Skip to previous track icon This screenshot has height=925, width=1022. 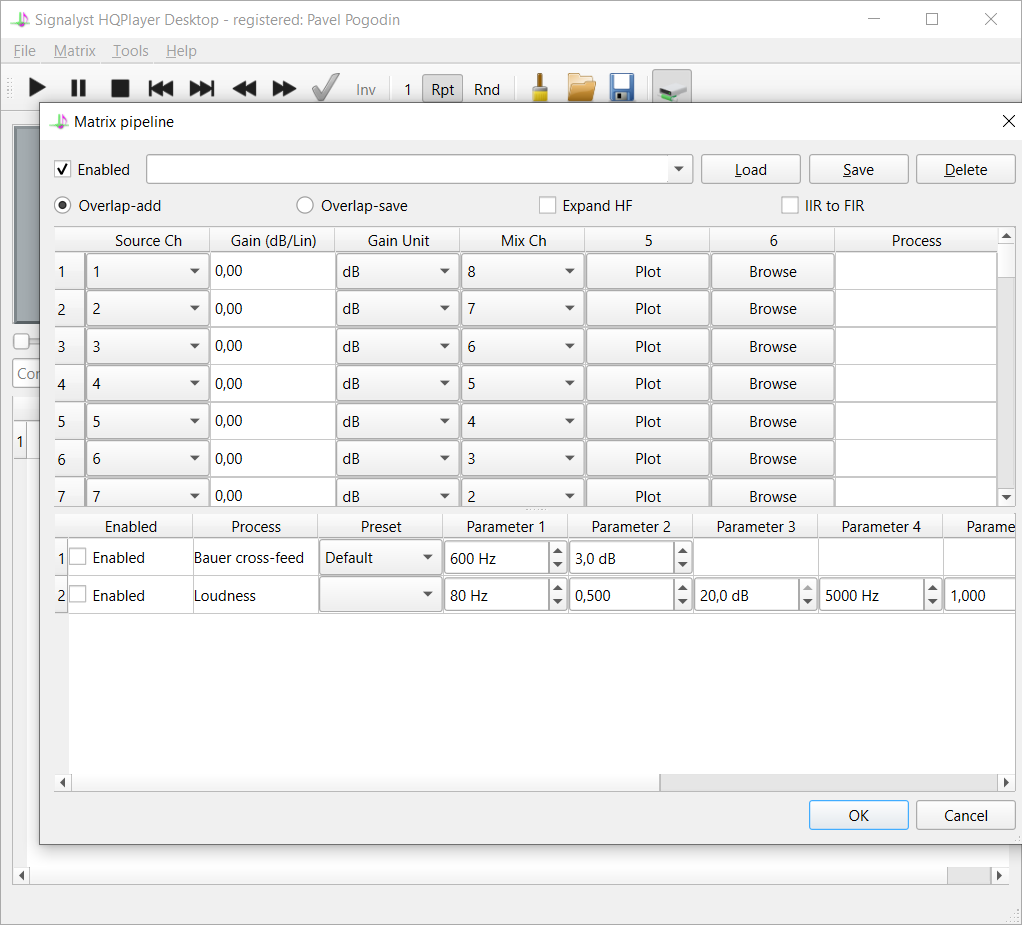[160, 88]
